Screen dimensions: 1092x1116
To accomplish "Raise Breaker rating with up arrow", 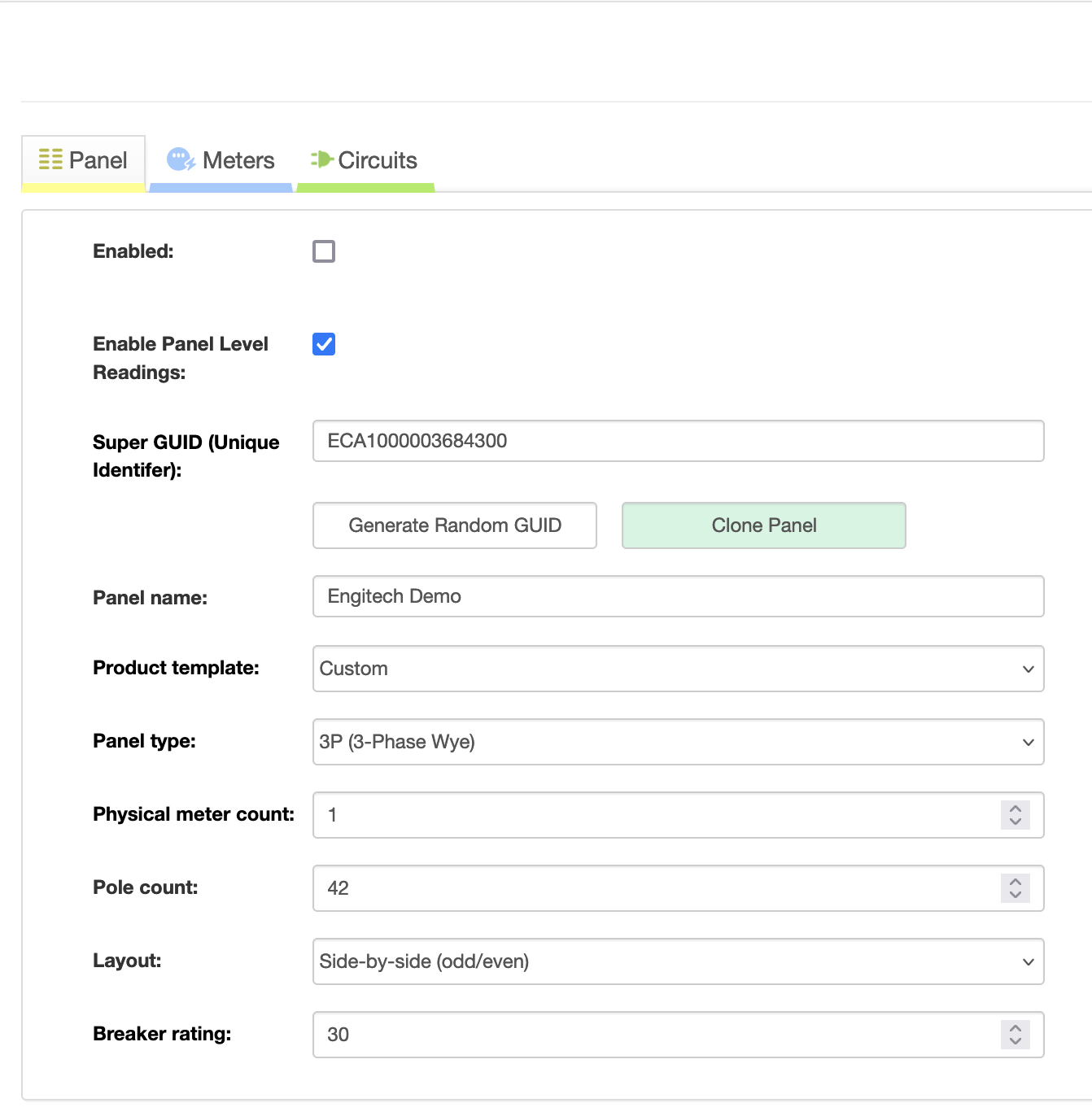I will (x=1015, y=1028).
